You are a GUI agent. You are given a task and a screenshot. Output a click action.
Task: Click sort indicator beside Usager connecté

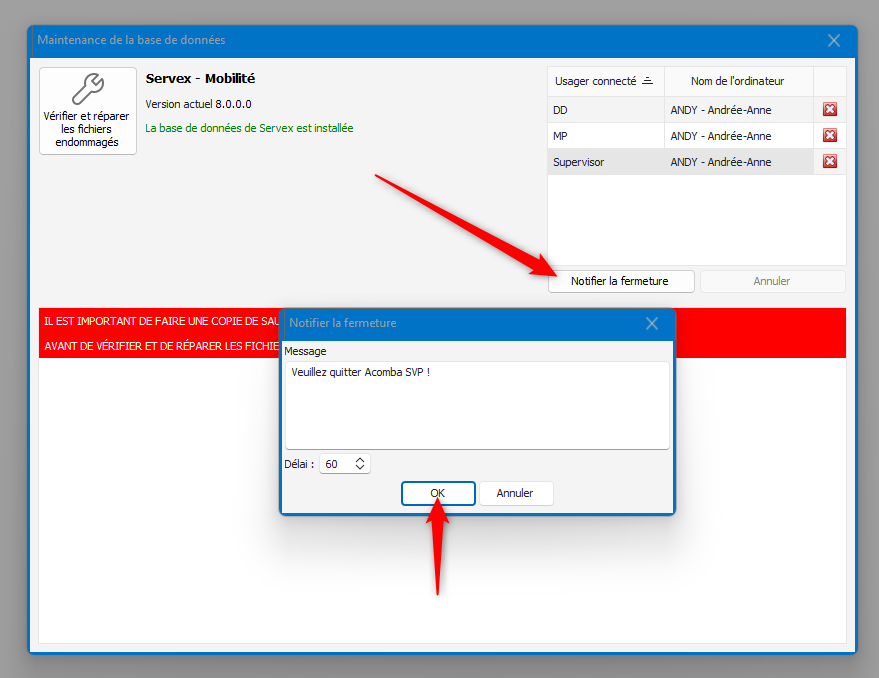(647, 81)
